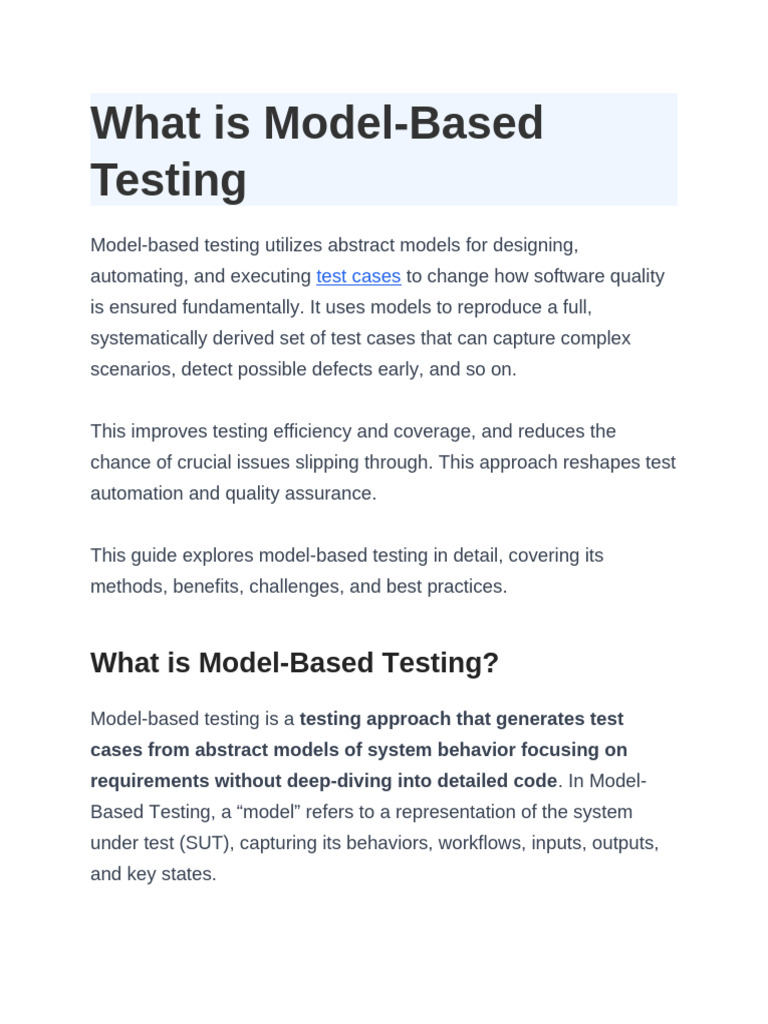Viewport: 768px width, 1024px height.
Task: Click the line beginning "Based Testing, a "model" refers"
Action: [361, 812]
